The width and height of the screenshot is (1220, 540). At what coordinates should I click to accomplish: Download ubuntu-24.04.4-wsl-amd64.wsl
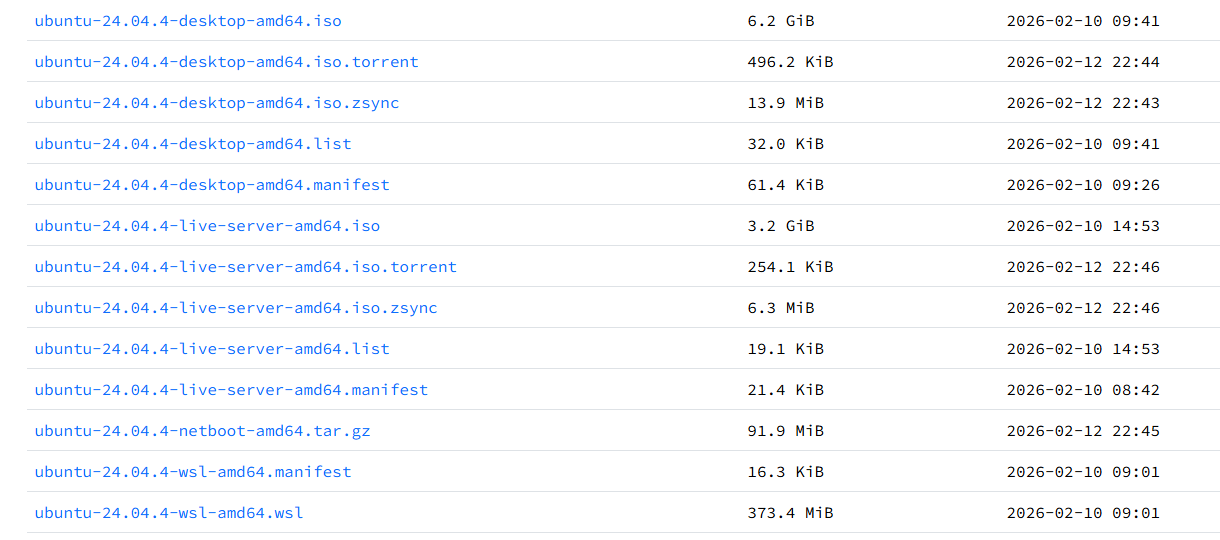(x=169, y=513)
